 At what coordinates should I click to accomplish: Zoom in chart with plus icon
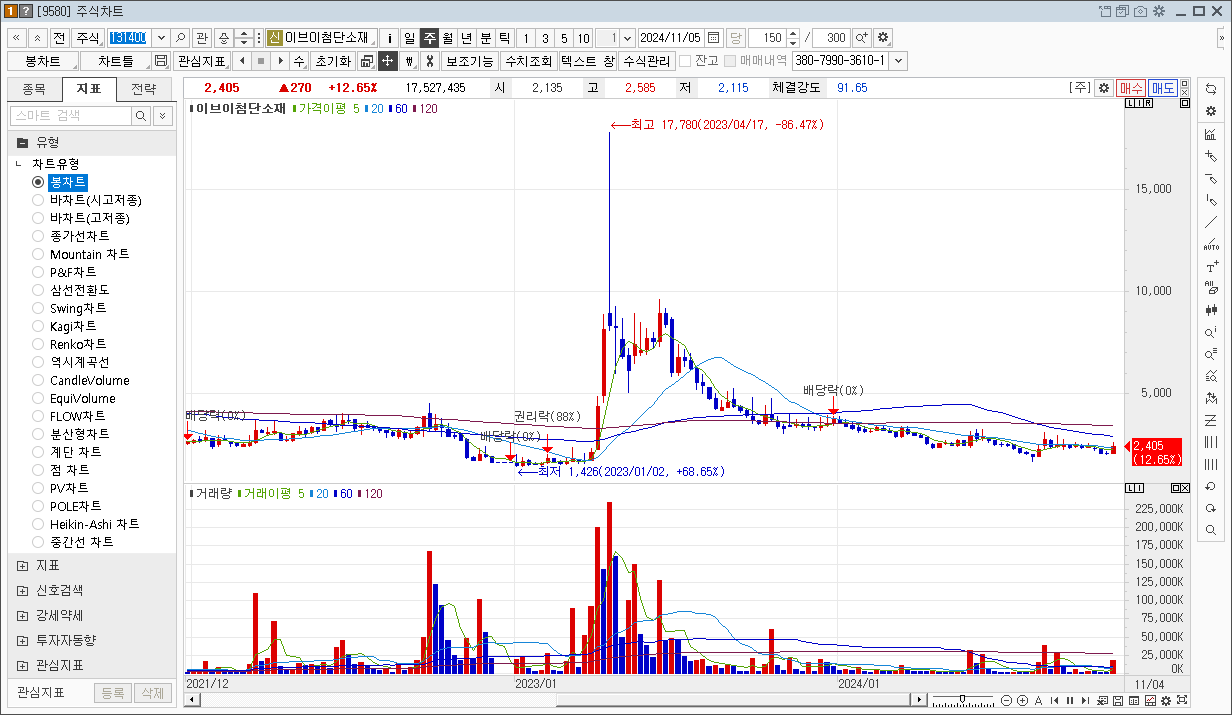[x=1022, y=700]
